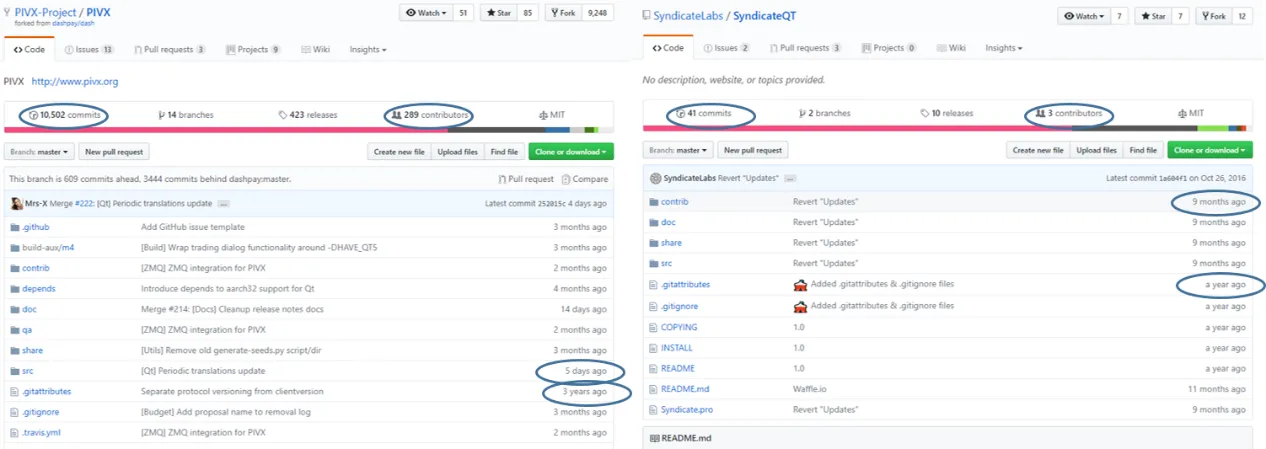
Task: Open the build-aux/m4 folder in PIVX
Action: coord(48,247)
